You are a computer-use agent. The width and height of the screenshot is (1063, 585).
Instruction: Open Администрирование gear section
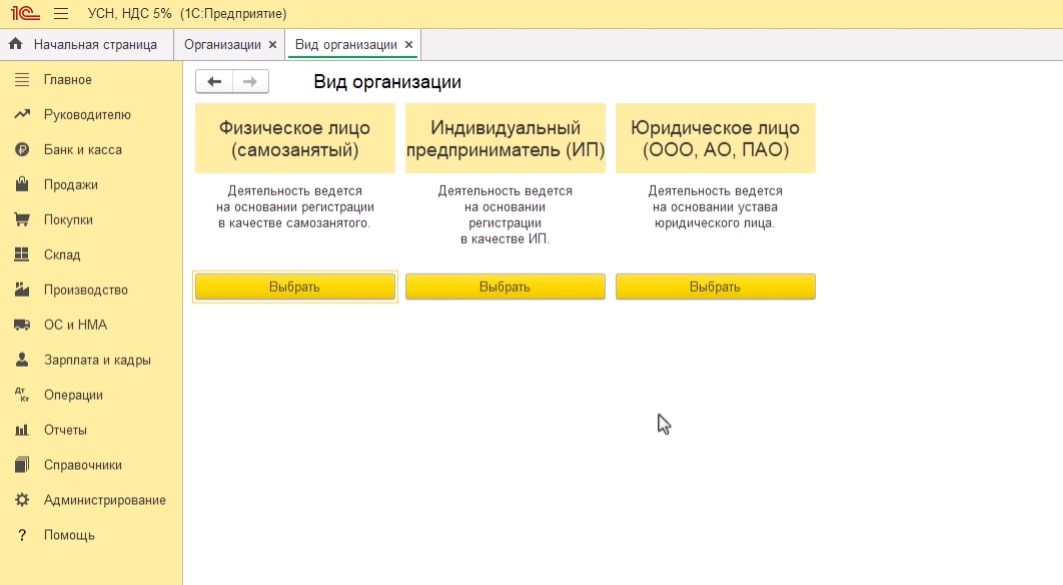pos(104,500)
